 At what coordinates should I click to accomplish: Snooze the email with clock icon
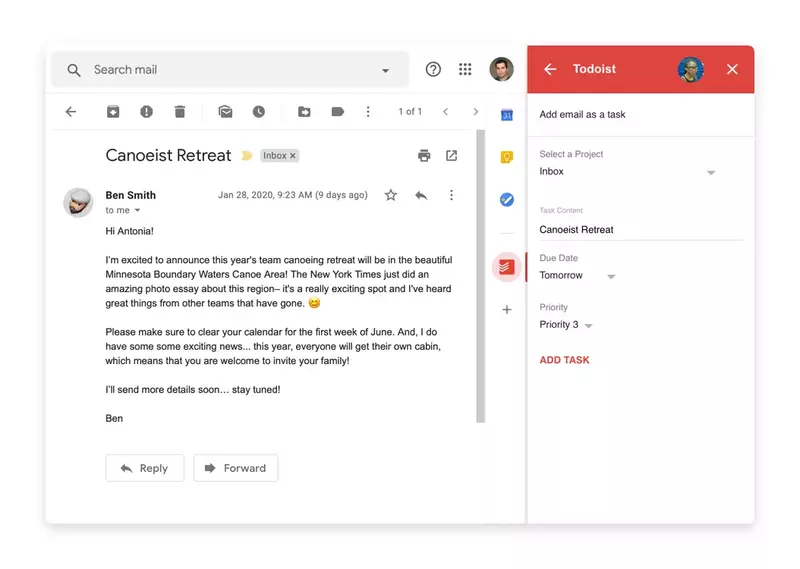coord(259,112)
